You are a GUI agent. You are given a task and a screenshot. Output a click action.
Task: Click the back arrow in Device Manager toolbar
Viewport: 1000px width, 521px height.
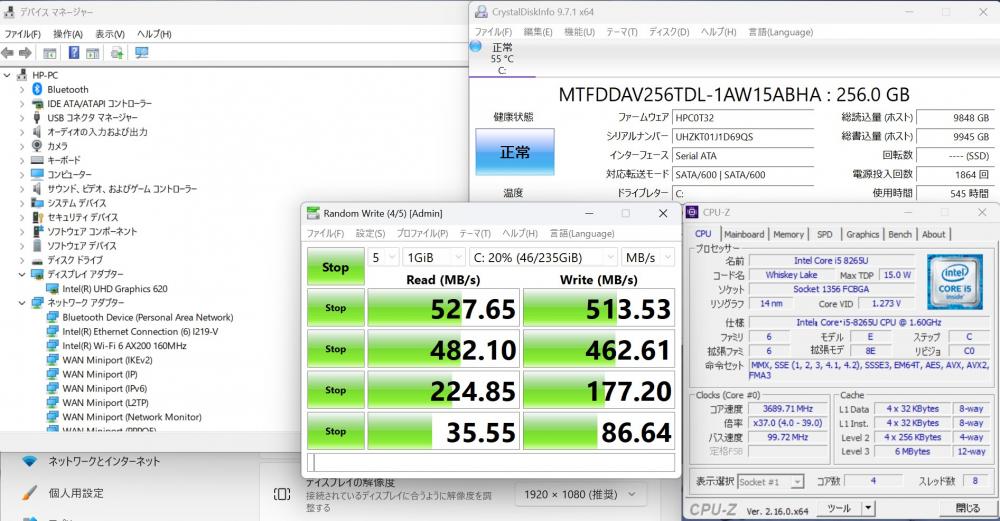(8, 53)
